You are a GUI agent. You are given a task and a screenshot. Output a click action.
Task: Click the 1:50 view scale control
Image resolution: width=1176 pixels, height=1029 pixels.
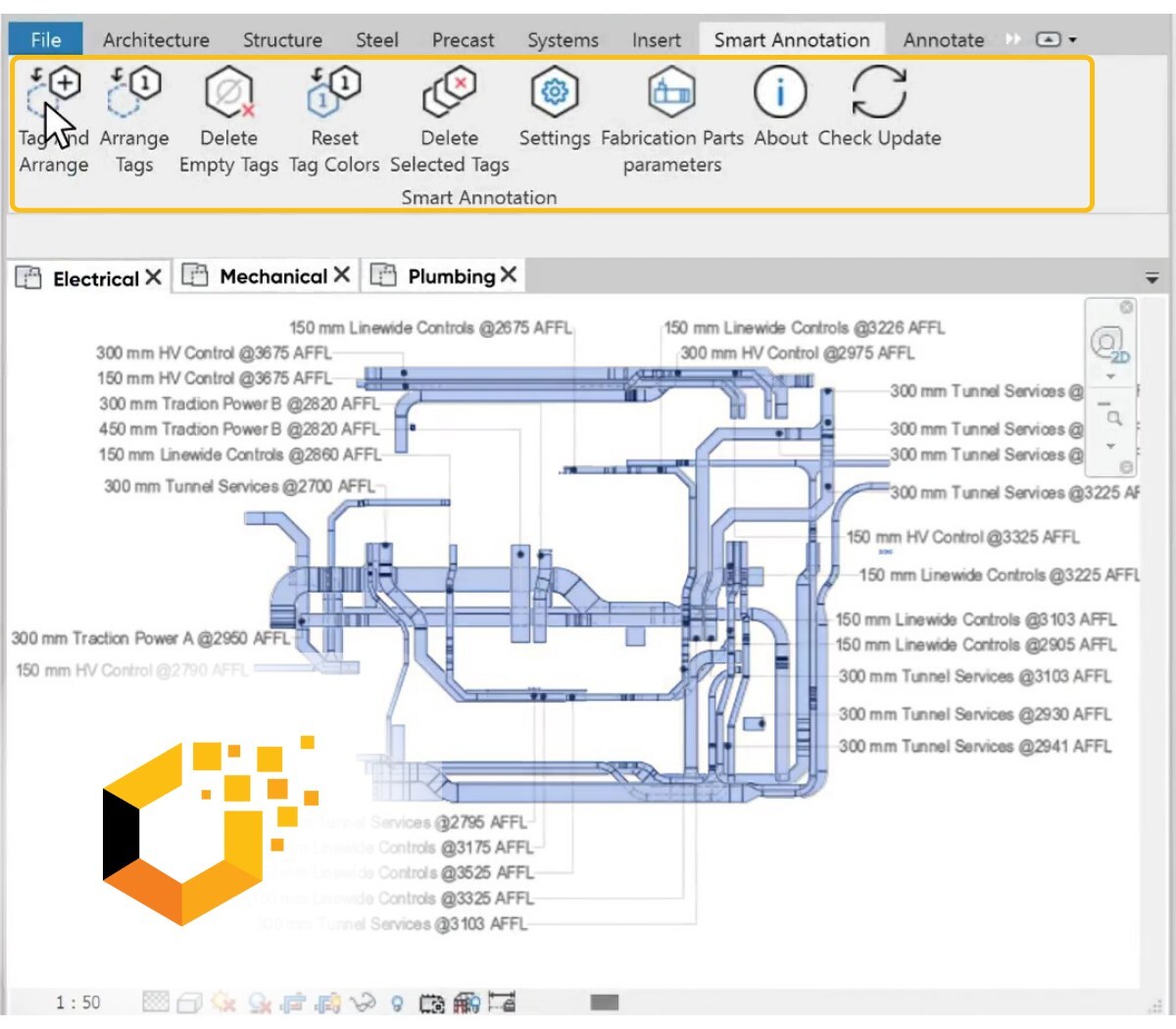80,1003
